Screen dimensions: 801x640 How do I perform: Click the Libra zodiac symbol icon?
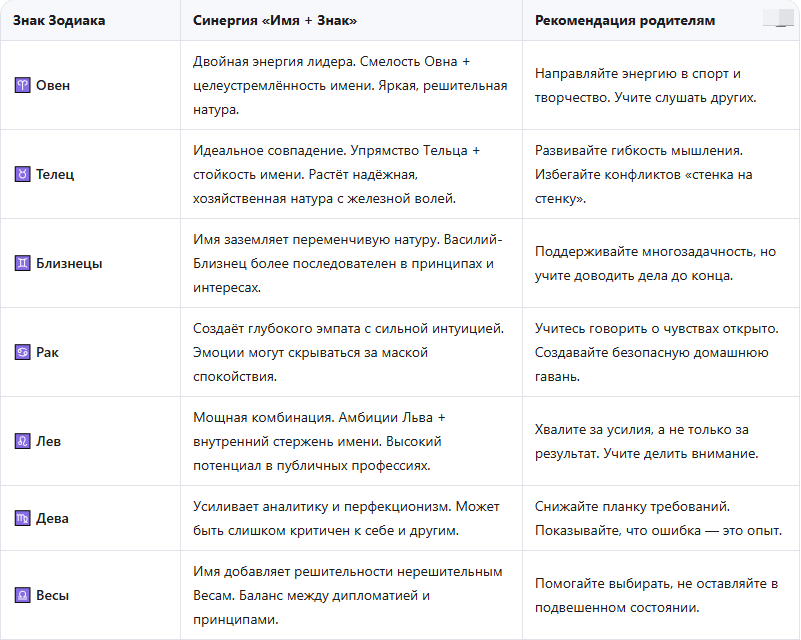(x=22, y=596)
